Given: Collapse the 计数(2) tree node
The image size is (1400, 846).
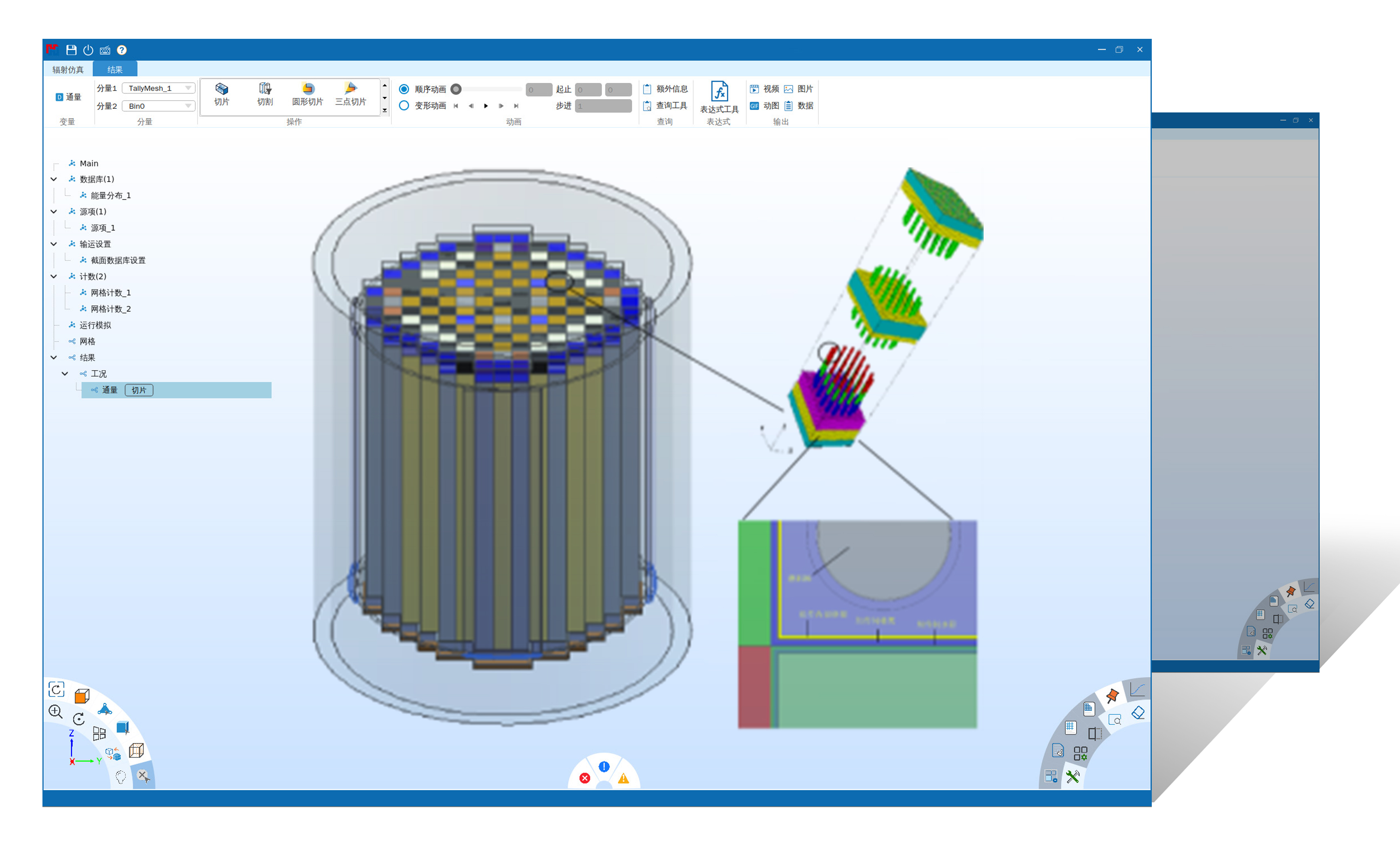Looking at the screenshot, I should point(54,277).
